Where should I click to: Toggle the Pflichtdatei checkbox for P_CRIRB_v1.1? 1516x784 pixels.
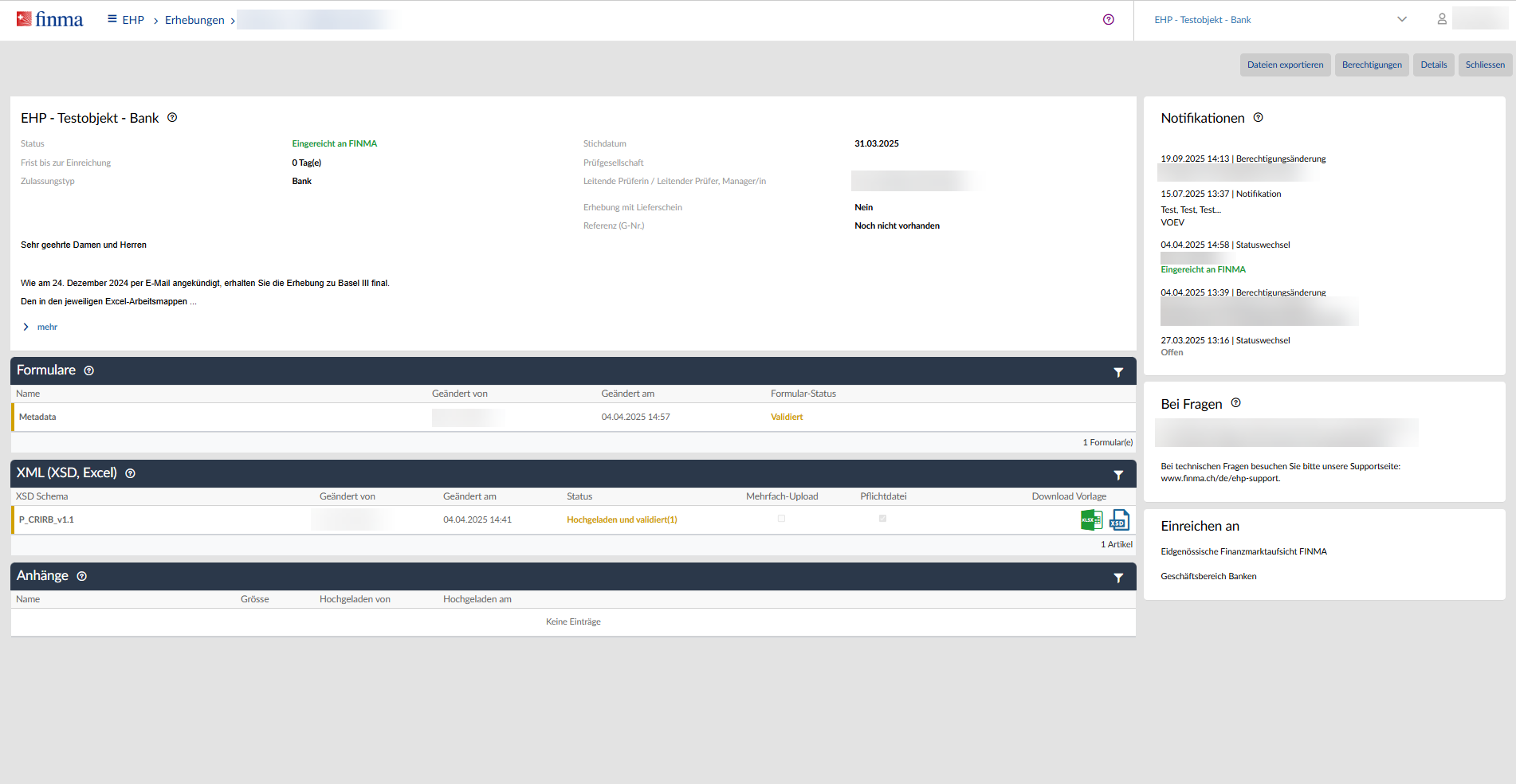[x=882, y=519]
